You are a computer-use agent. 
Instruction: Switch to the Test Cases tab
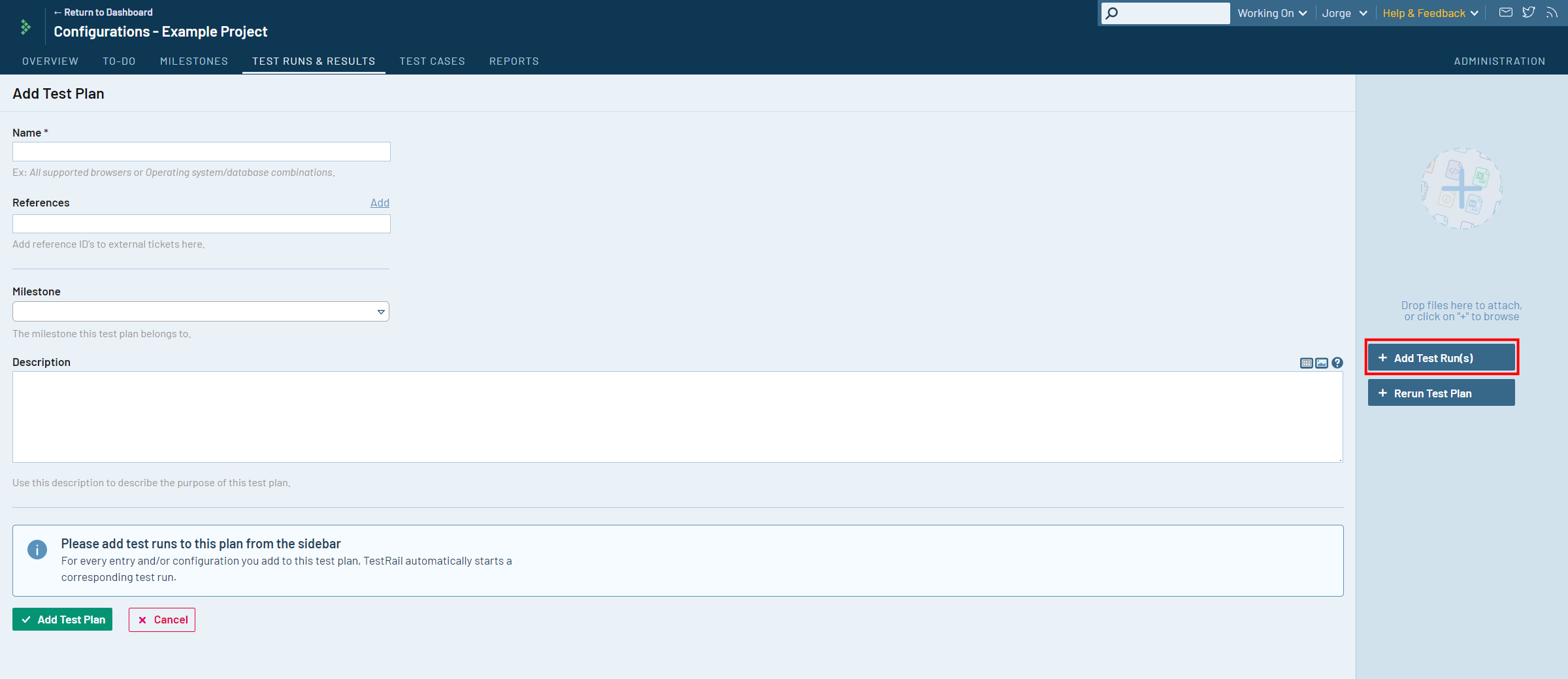(432, 61)
